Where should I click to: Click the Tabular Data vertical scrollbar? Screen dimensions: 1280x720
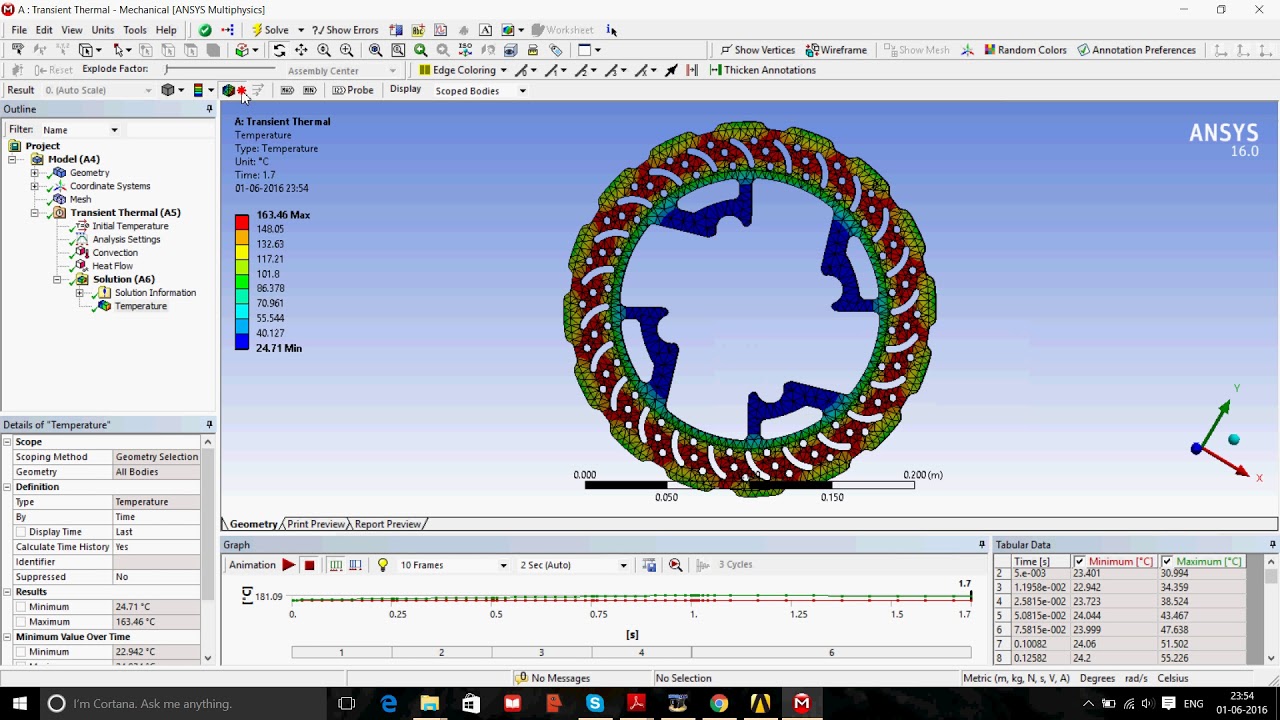pyautogui.click(x=1271, y=610)
